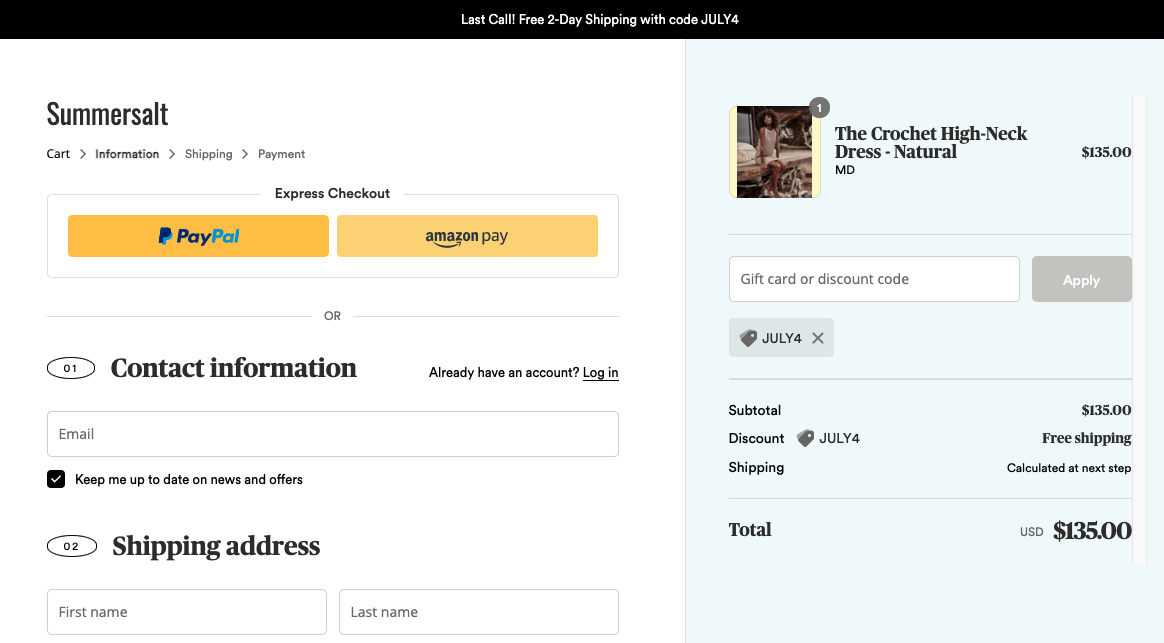The height and width of the screenshot is (643, 1164).
Task: Click the Email input field
Action: coord(332,433)
